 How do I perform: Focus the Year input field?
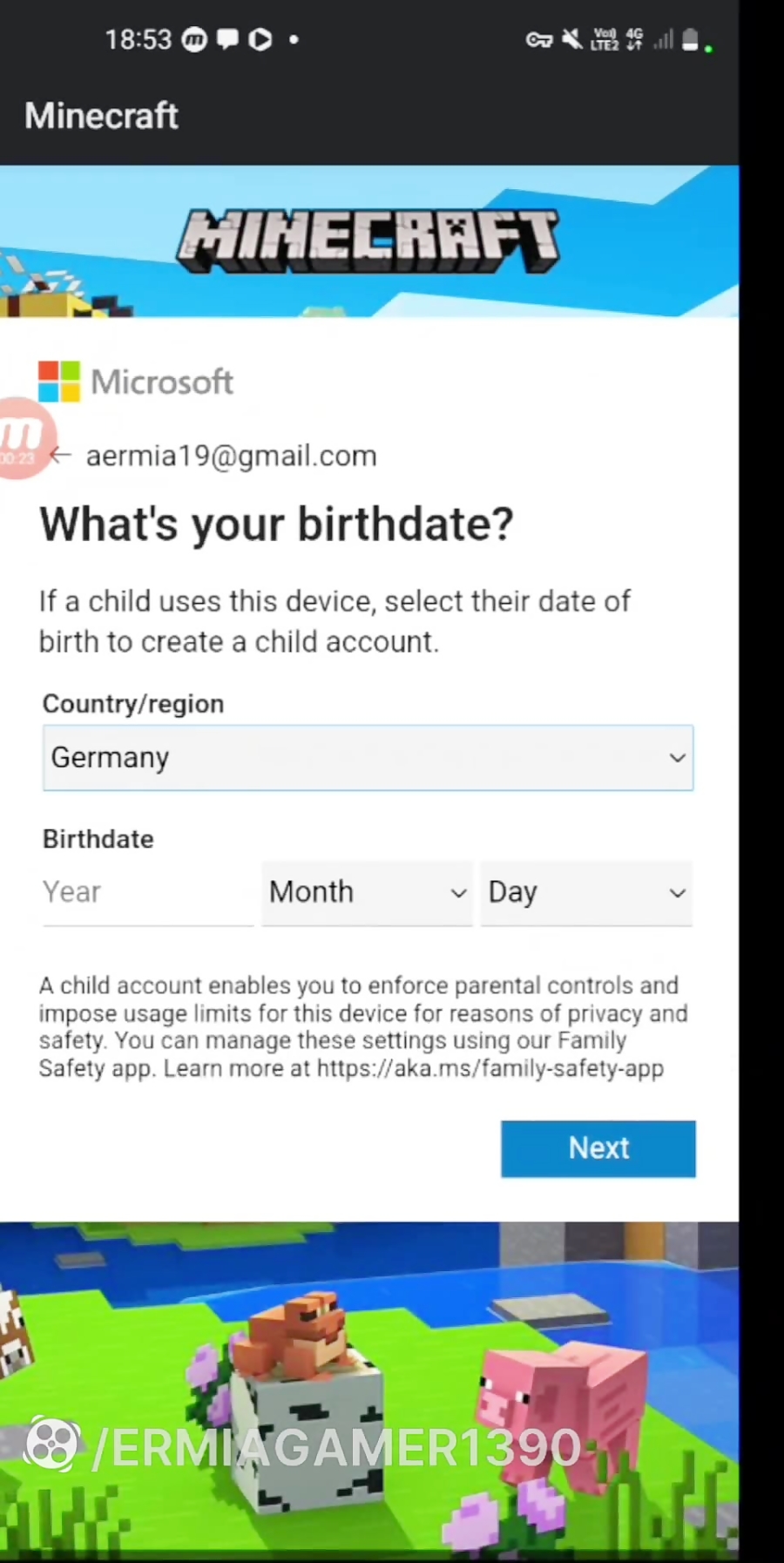148,892
